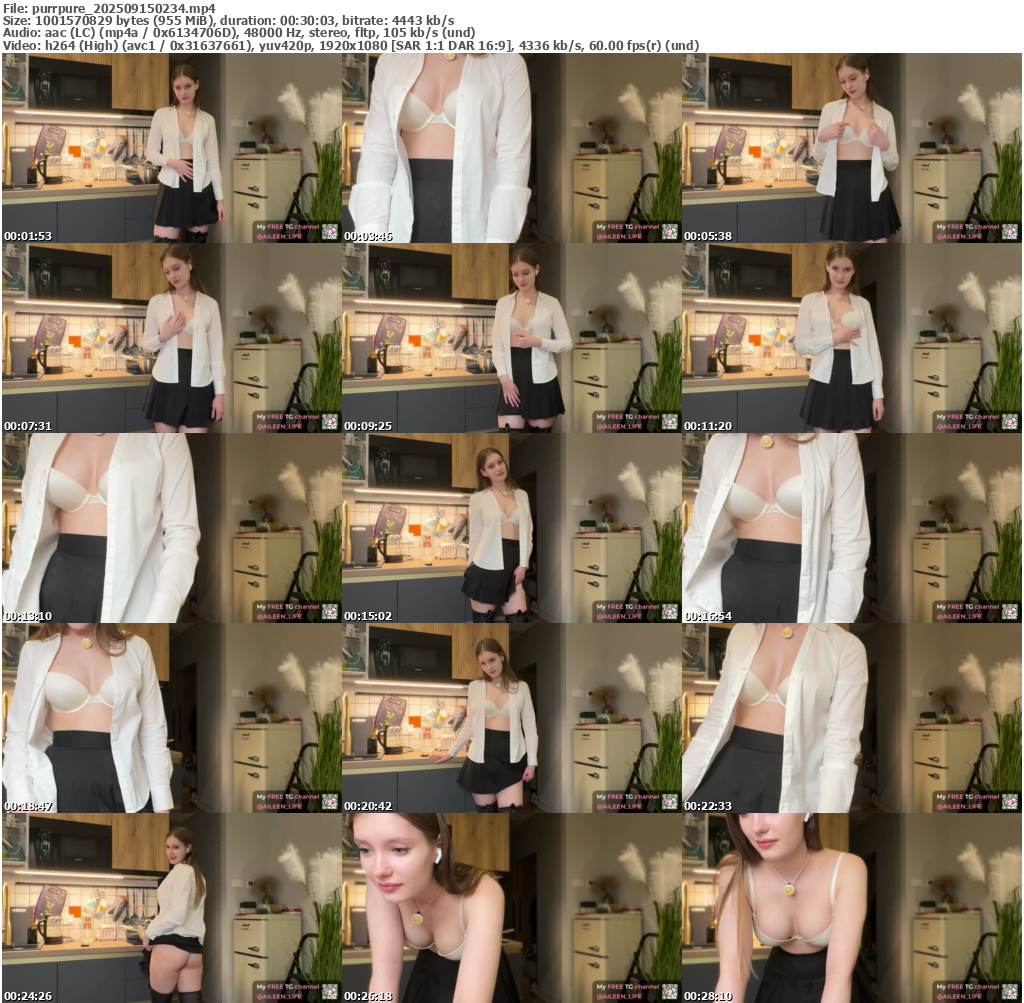Select the "Size: 1001570829 bytes" header line
The image size is (1024, 1003).
[229, 20]
